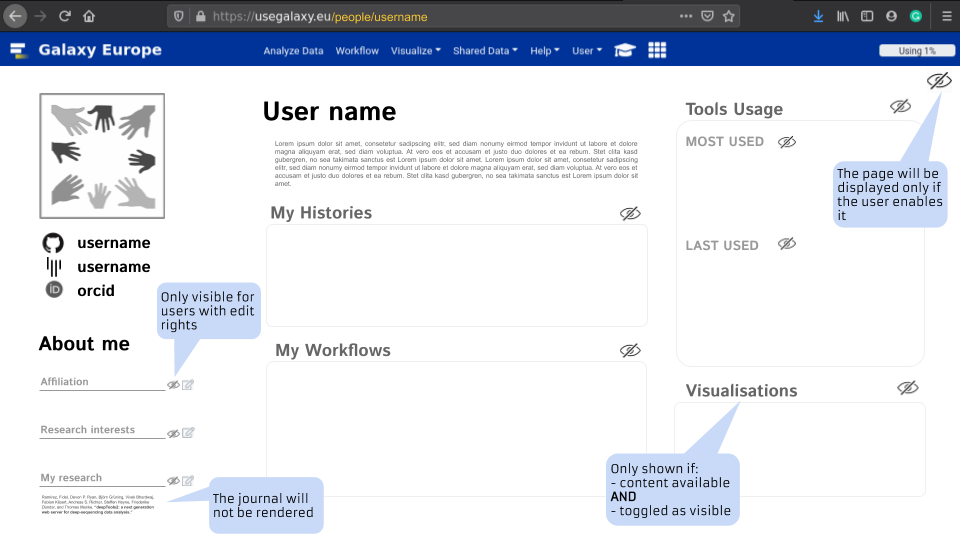Screen dimensions: 960x540
Task: Click the browser forward arrow
Action: [x=40, y=16]
